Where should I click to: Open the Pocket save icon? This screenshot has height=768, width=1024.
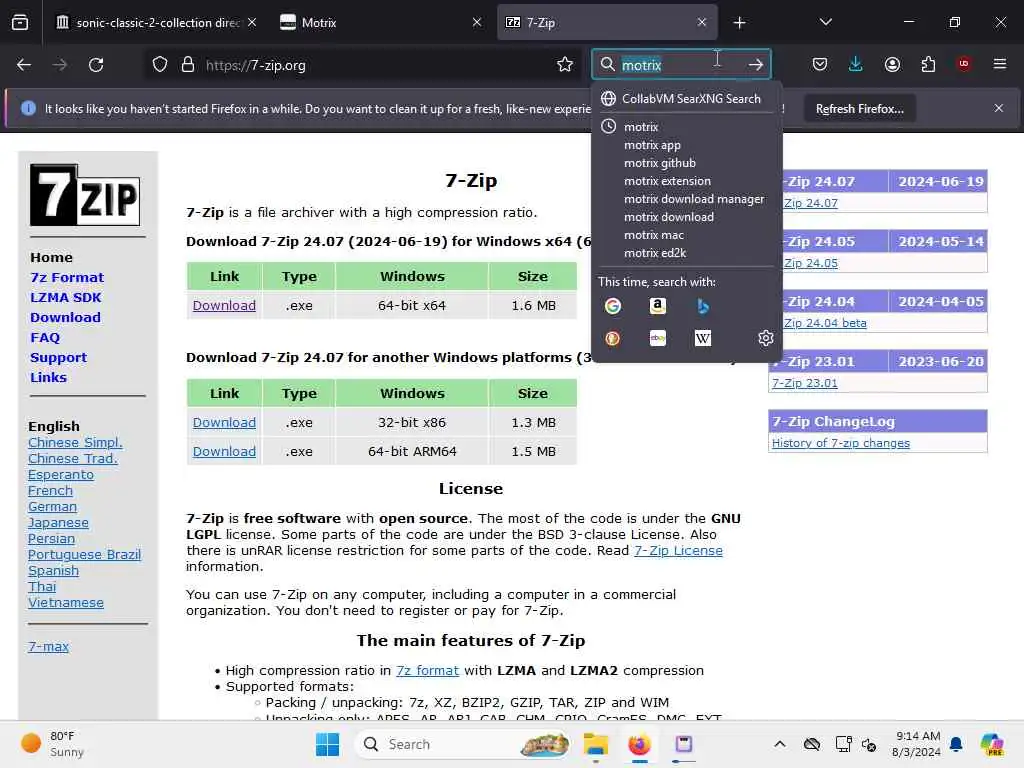click(820, 64)
